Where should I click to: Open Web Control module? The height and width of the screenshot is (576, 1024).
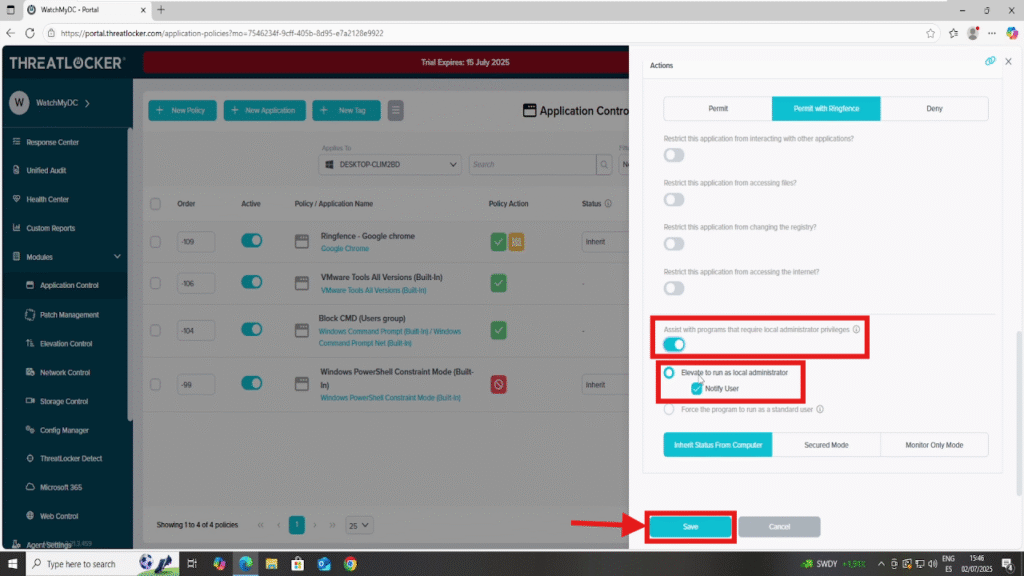pyautogui.click(x=59, y=516)
